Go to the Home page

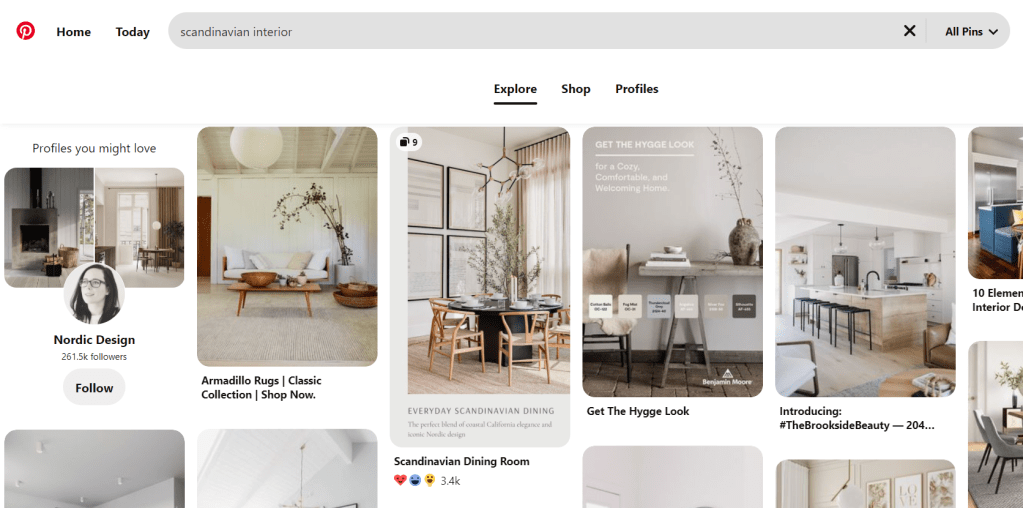(74, 32)
